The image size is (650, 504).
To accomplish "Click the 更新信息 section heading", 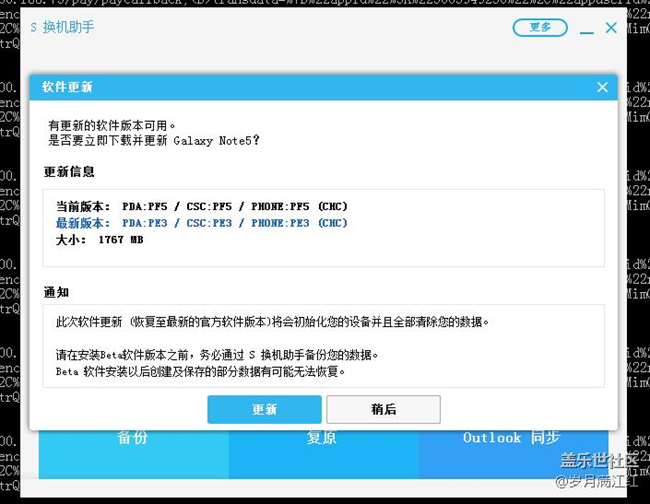I will pyautogui.click(x=69, y=171).
